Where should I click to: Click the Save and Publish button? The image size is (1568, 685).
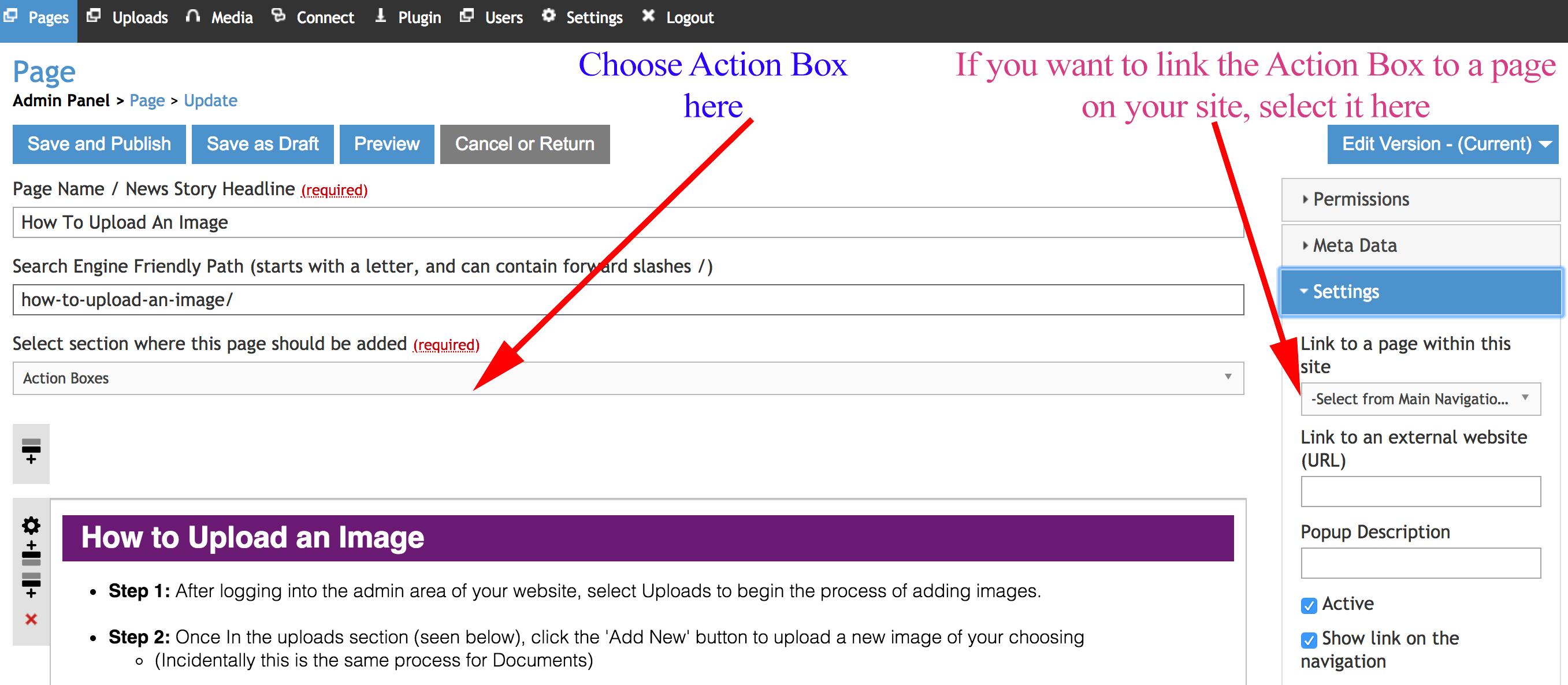tap(99, 144)
